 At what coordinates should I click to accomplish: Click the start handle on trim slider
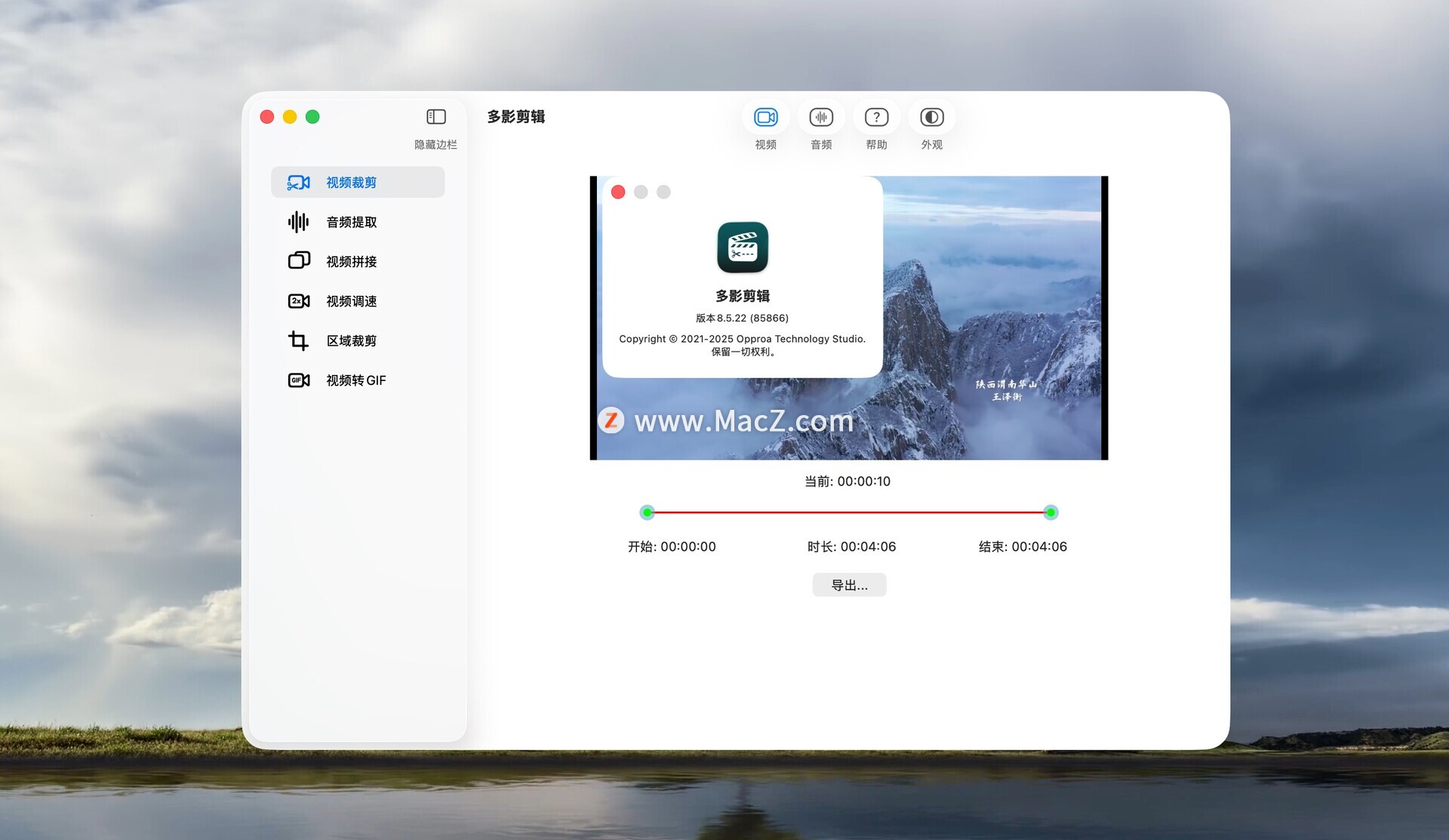tap(648, 512)
